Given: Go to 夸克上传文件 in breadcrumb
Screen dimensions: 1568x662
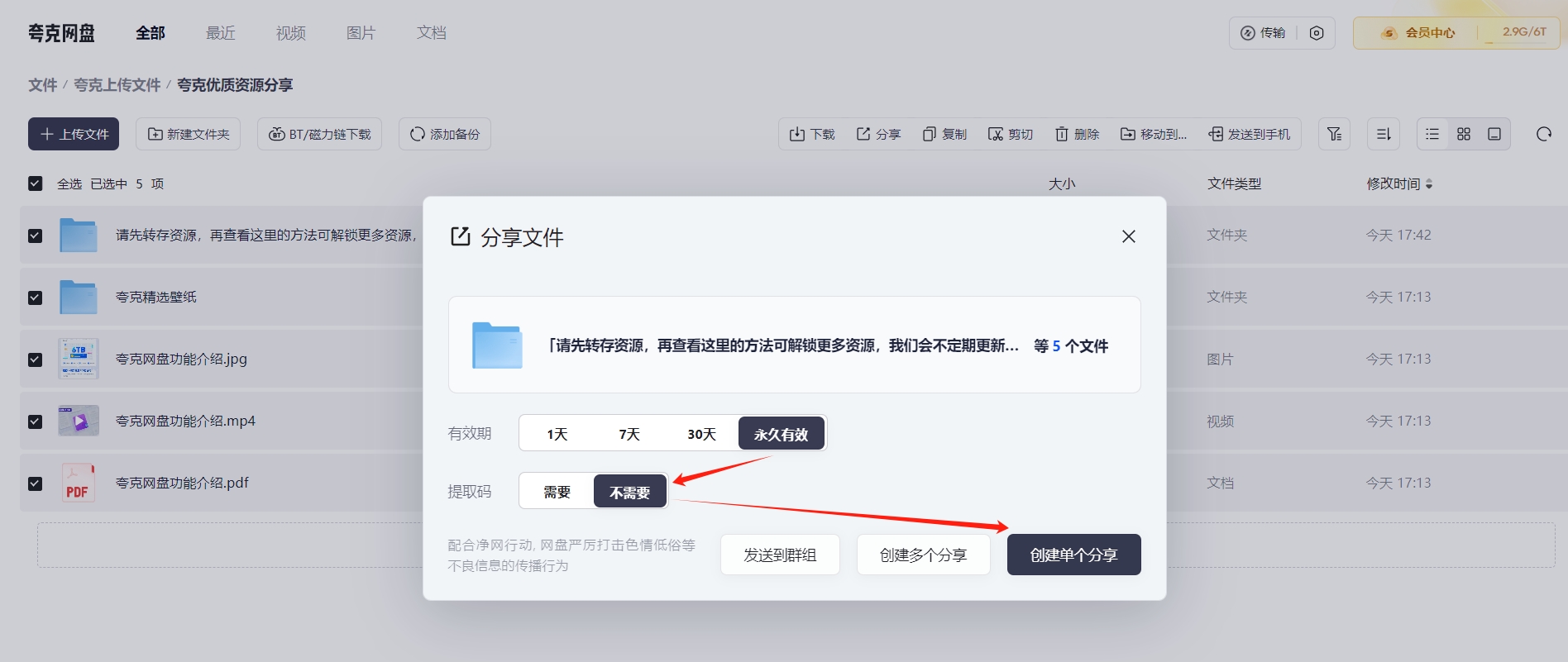Looking at the screenshot, I should tap(117, 85).
